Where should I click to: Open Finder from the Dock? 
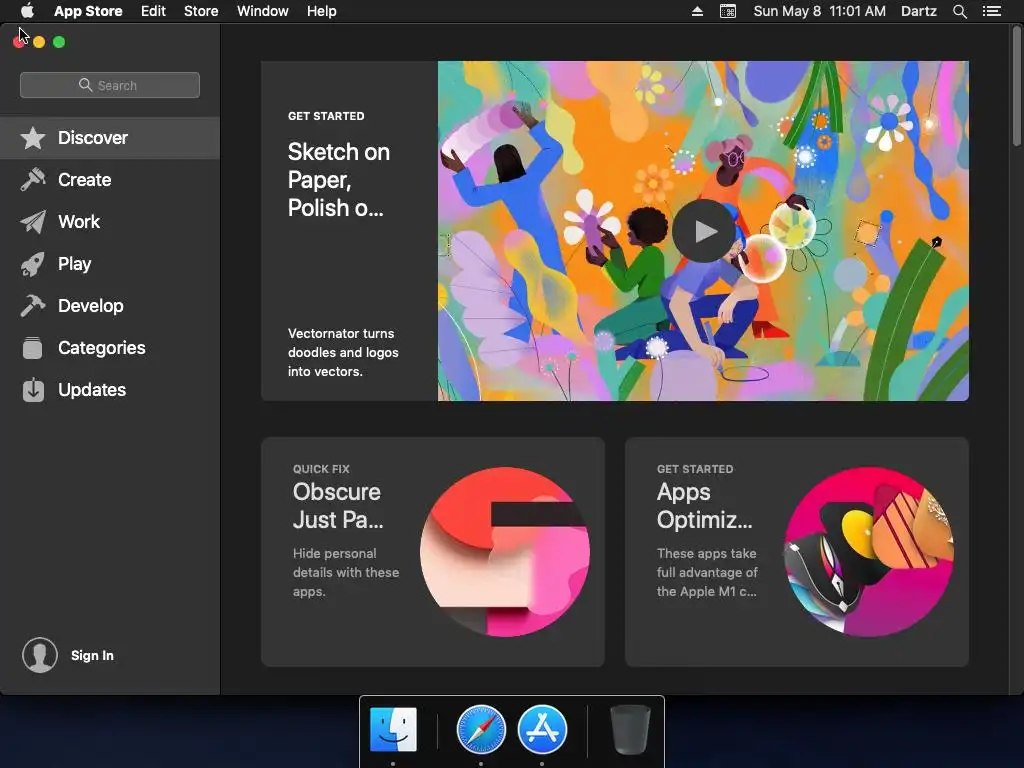[x=393, y=729]
